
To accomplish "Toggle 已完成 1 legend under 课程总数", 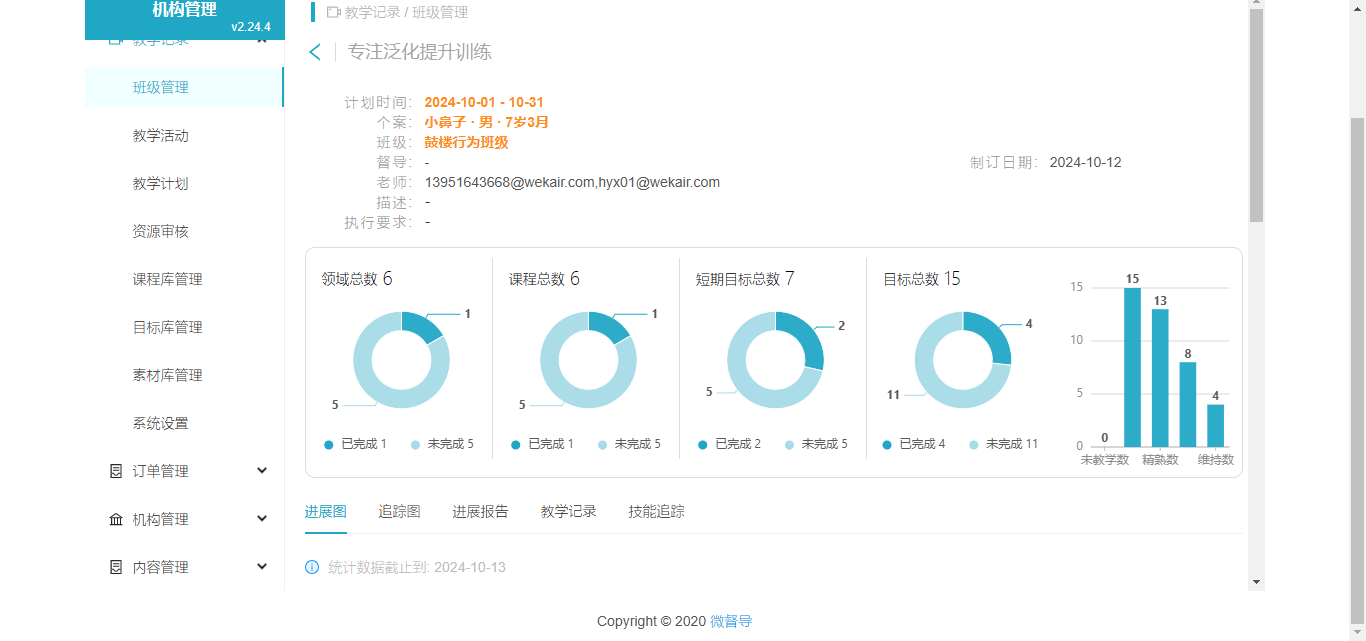I will 542,444.
